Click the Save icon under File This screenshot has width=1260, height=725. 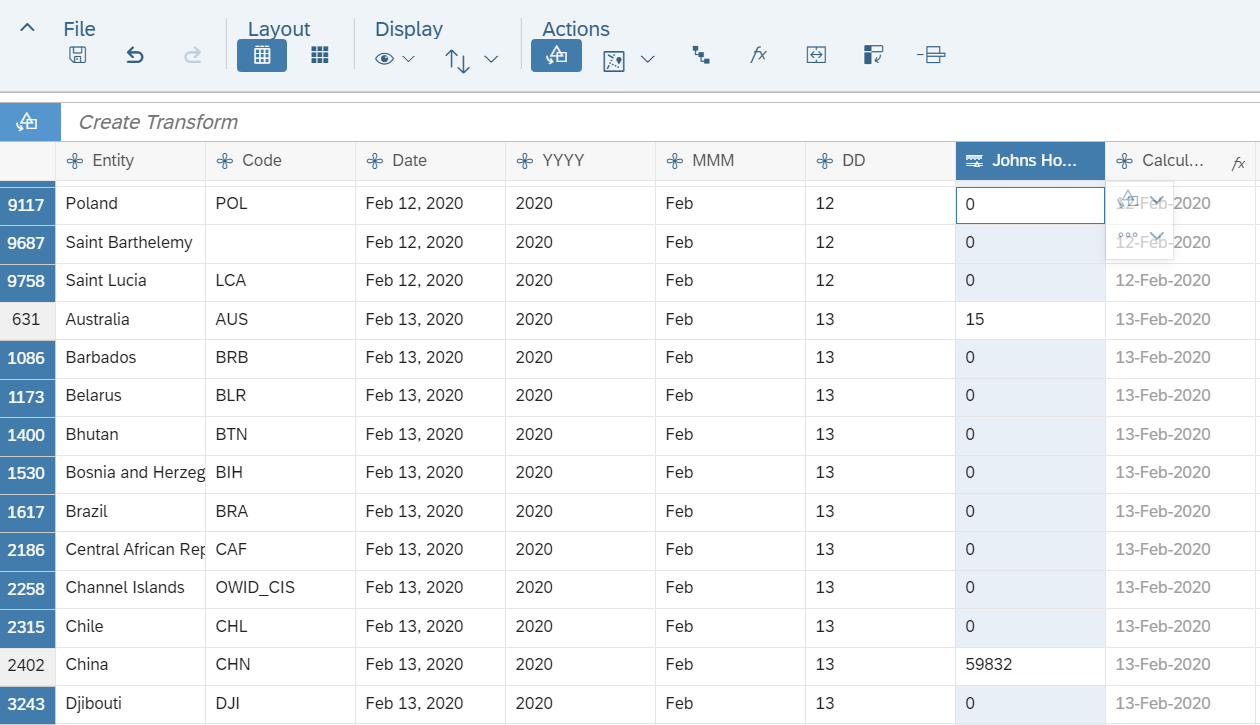pyautogui.click(x=77, y=56)
